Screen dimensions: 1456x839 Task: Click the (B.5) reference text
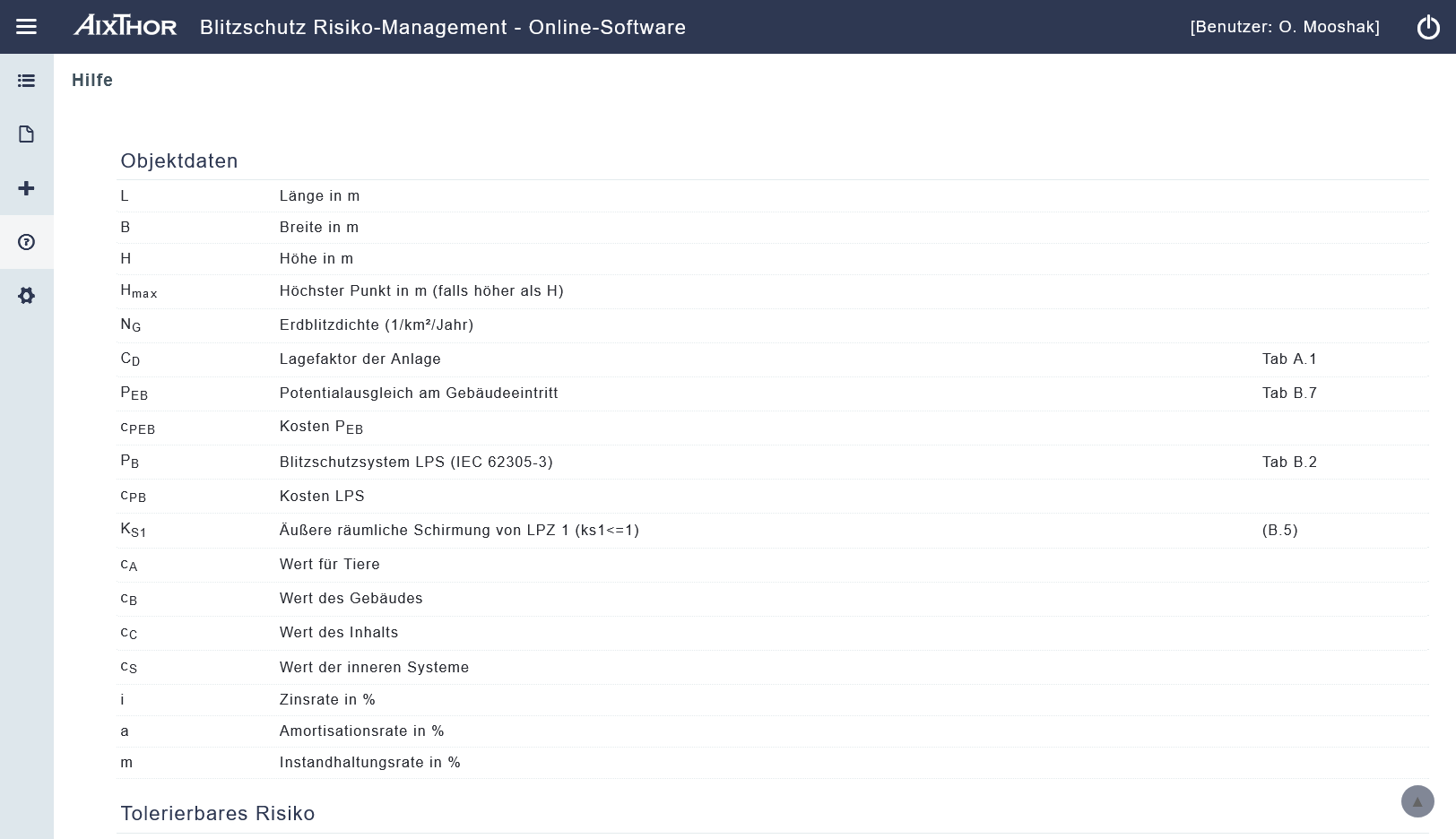[1279, 531]
